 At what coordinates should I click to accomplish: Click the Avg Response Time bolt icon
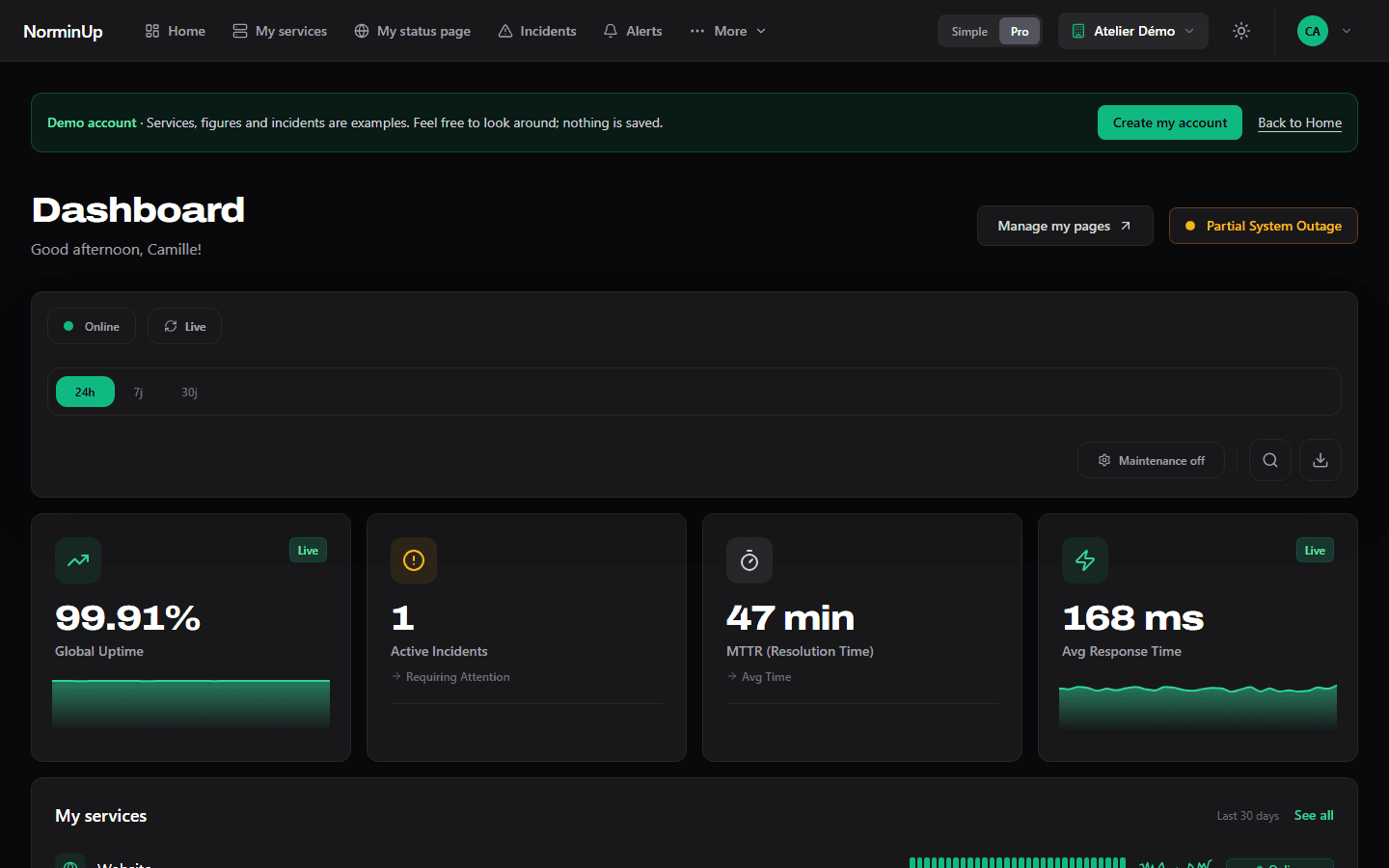[x=1085, y=560]
